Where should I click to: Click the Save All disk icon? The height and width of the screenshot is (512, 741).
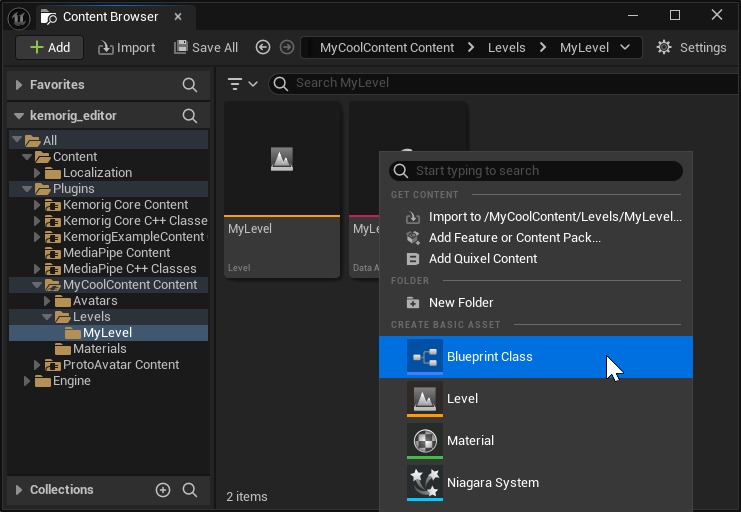(x=181, y=47)
